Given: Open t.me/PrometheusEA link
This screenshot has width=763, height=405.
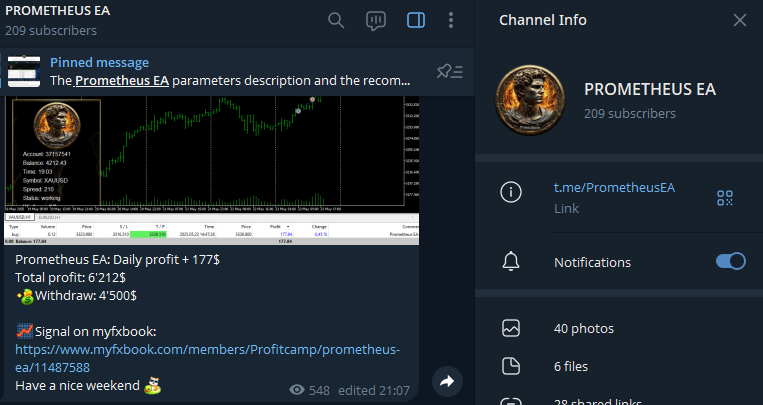Looking at the screenshot, I should pos(614,188).
